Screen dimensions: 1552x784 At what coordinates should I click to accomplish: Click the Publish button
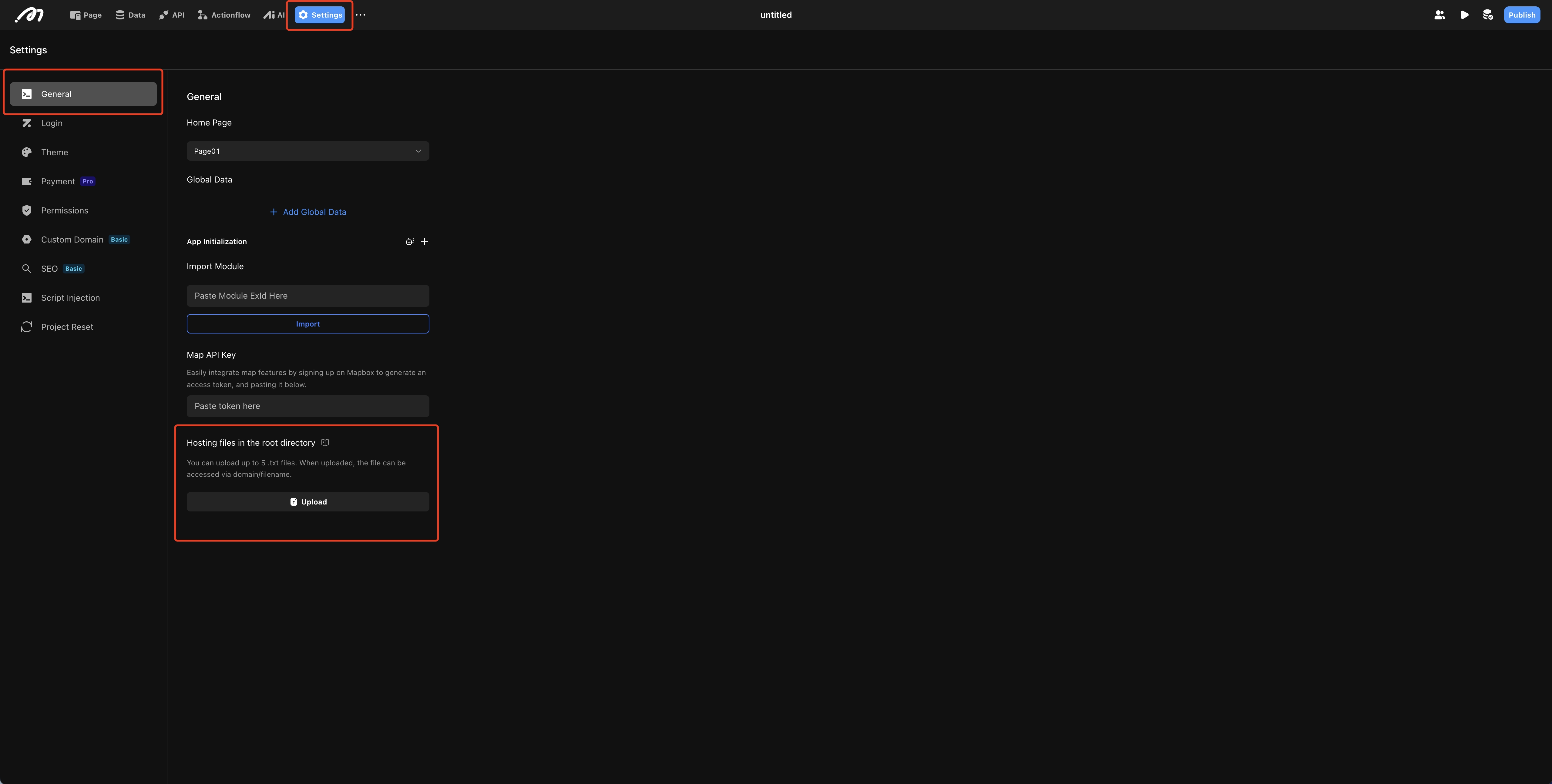pos(1522,15)
